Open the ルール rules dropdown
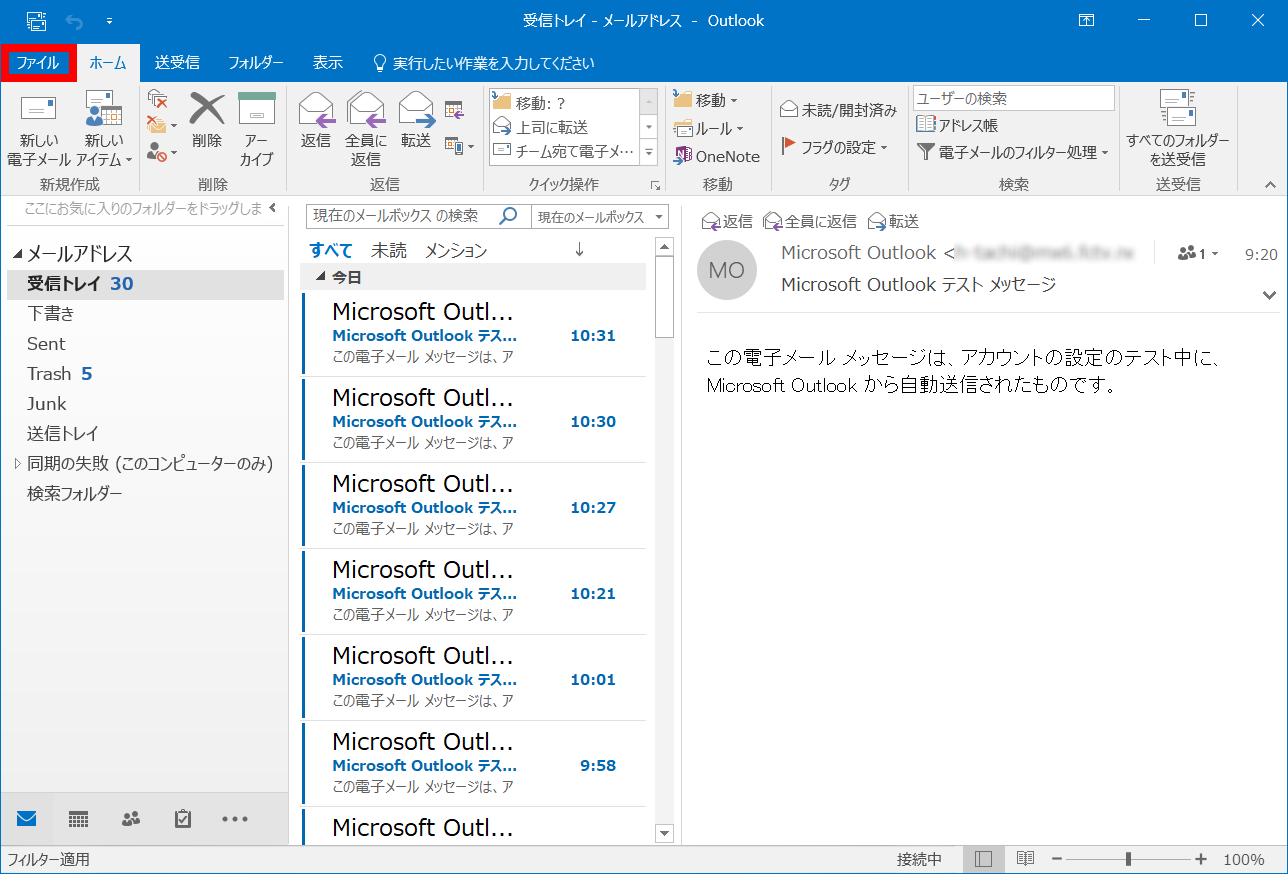Image resolution: width=1288 pixels, height=874 pixels. coord(709,128)
